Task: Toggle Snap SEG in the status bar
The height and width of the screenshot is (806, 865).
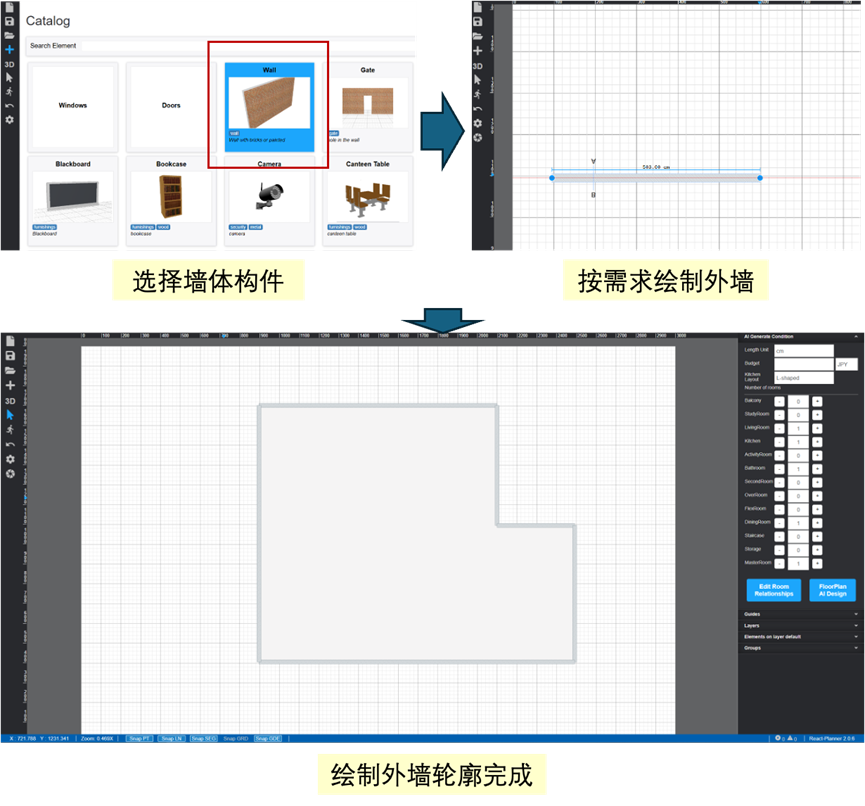Action: pyautogui.click(x=203, y=739)
